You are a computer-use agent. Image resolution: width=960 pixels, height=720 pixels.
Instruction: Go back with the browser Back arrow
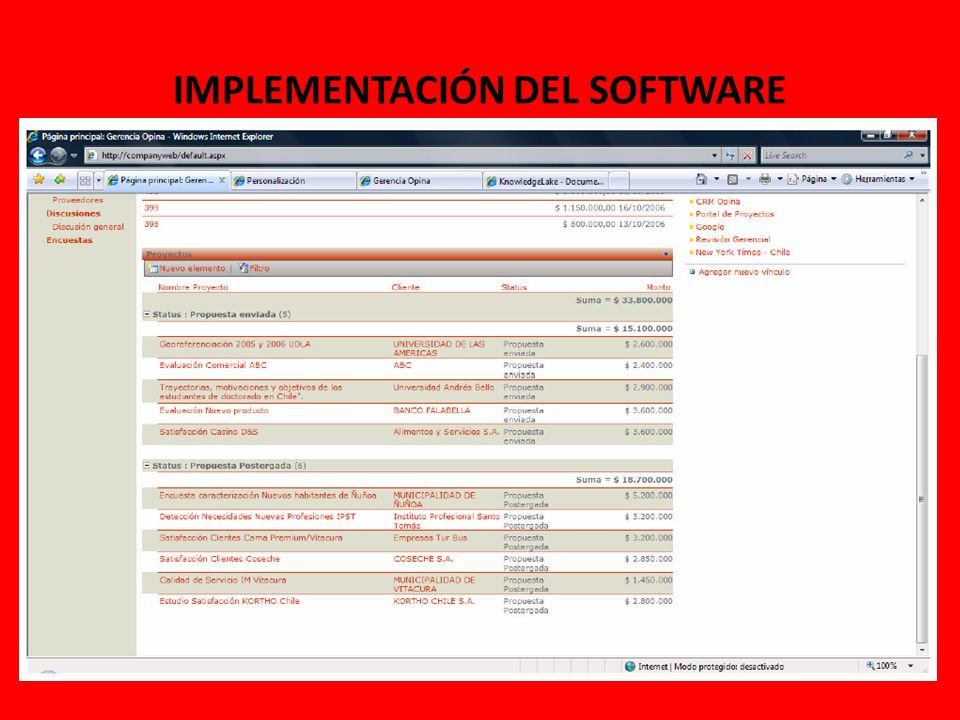tap(37, 156)
